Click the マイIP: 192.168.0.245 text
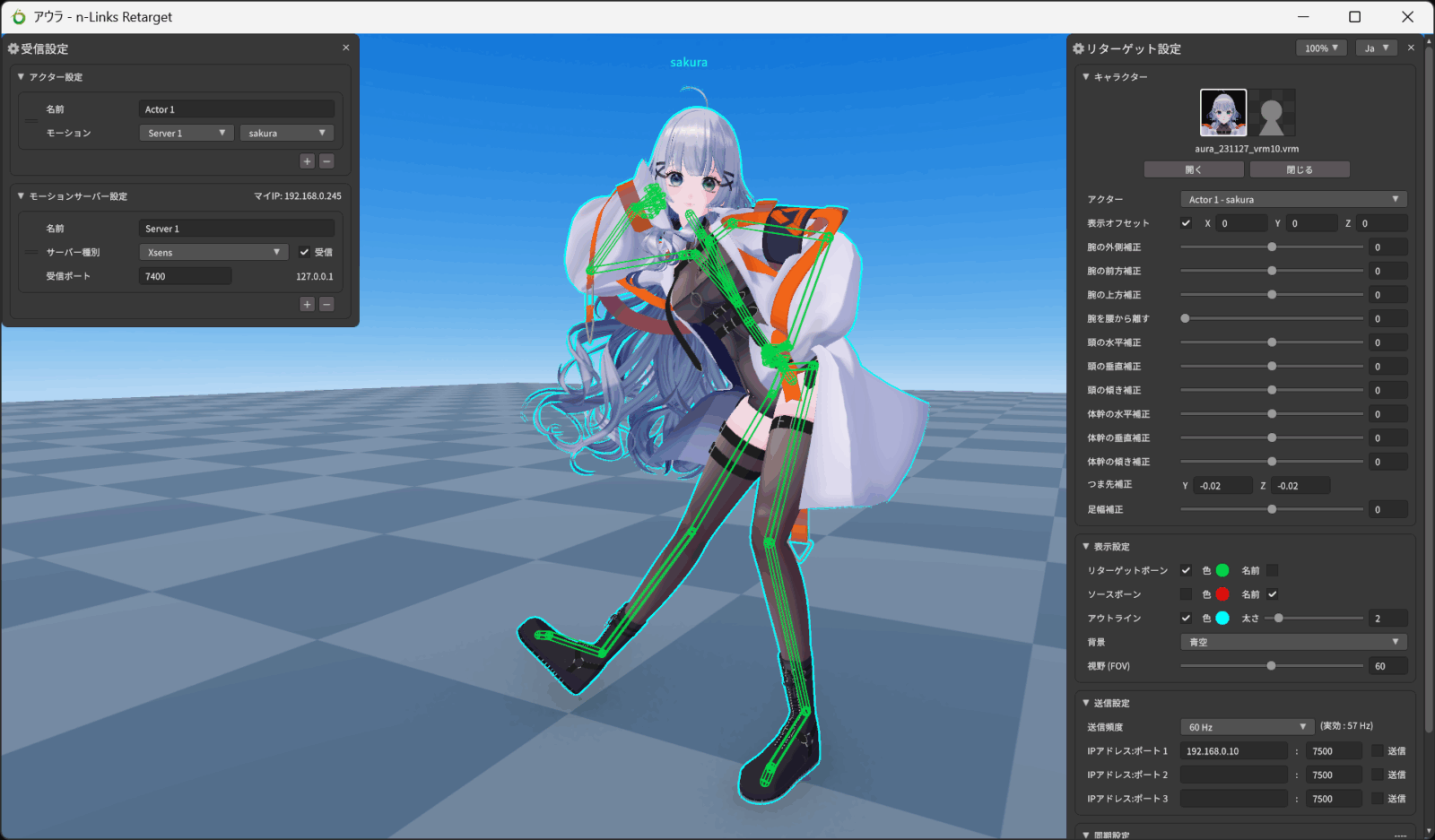Image resolution: width=1435 pixels, height=840 pixels. pyautogui.click(x=297, y=196)
